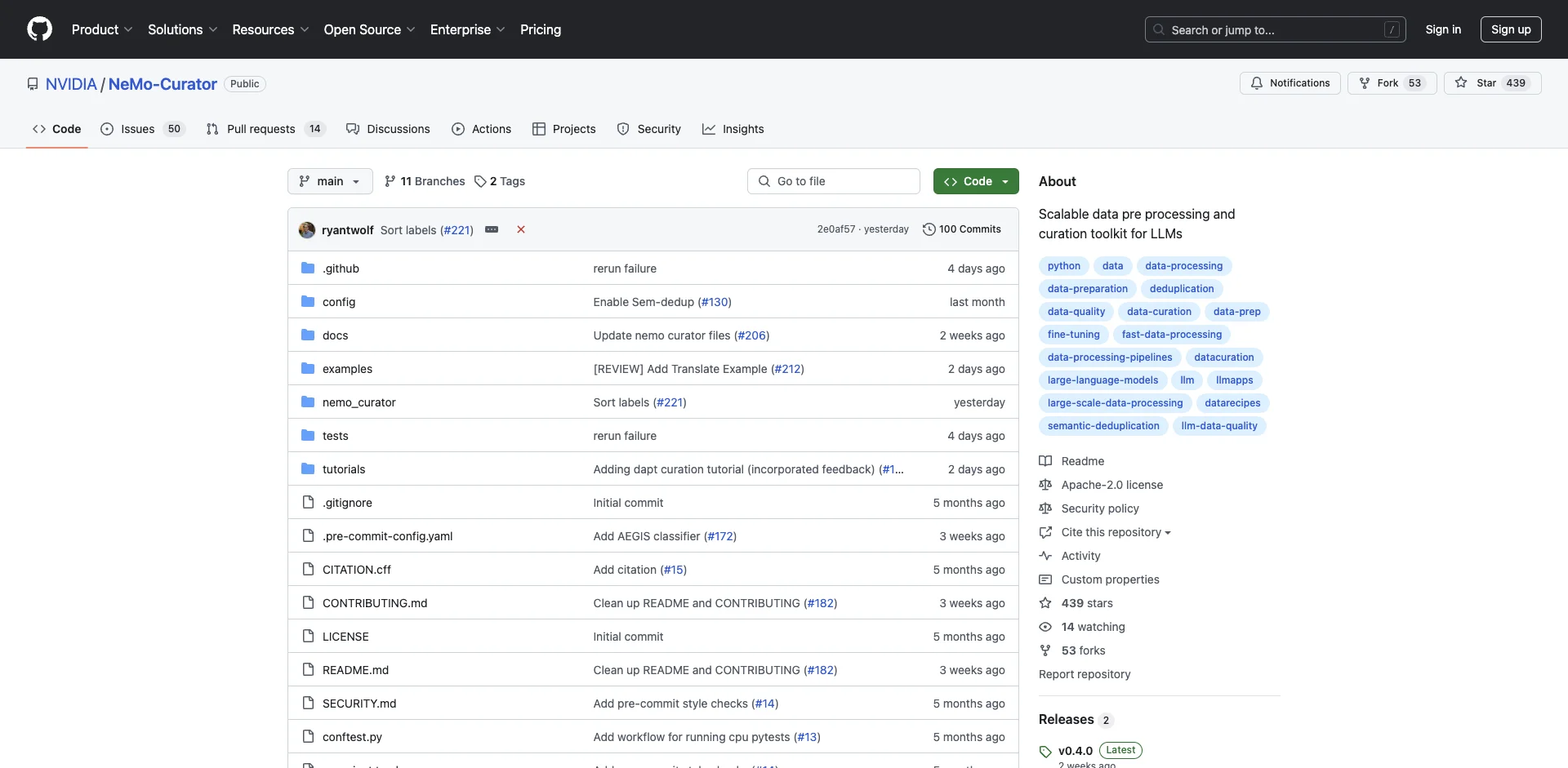The height and width of the screenshot is (768, 1568).
Task: Open the CONTRIBUTING.md file
Action: [375, 603]
